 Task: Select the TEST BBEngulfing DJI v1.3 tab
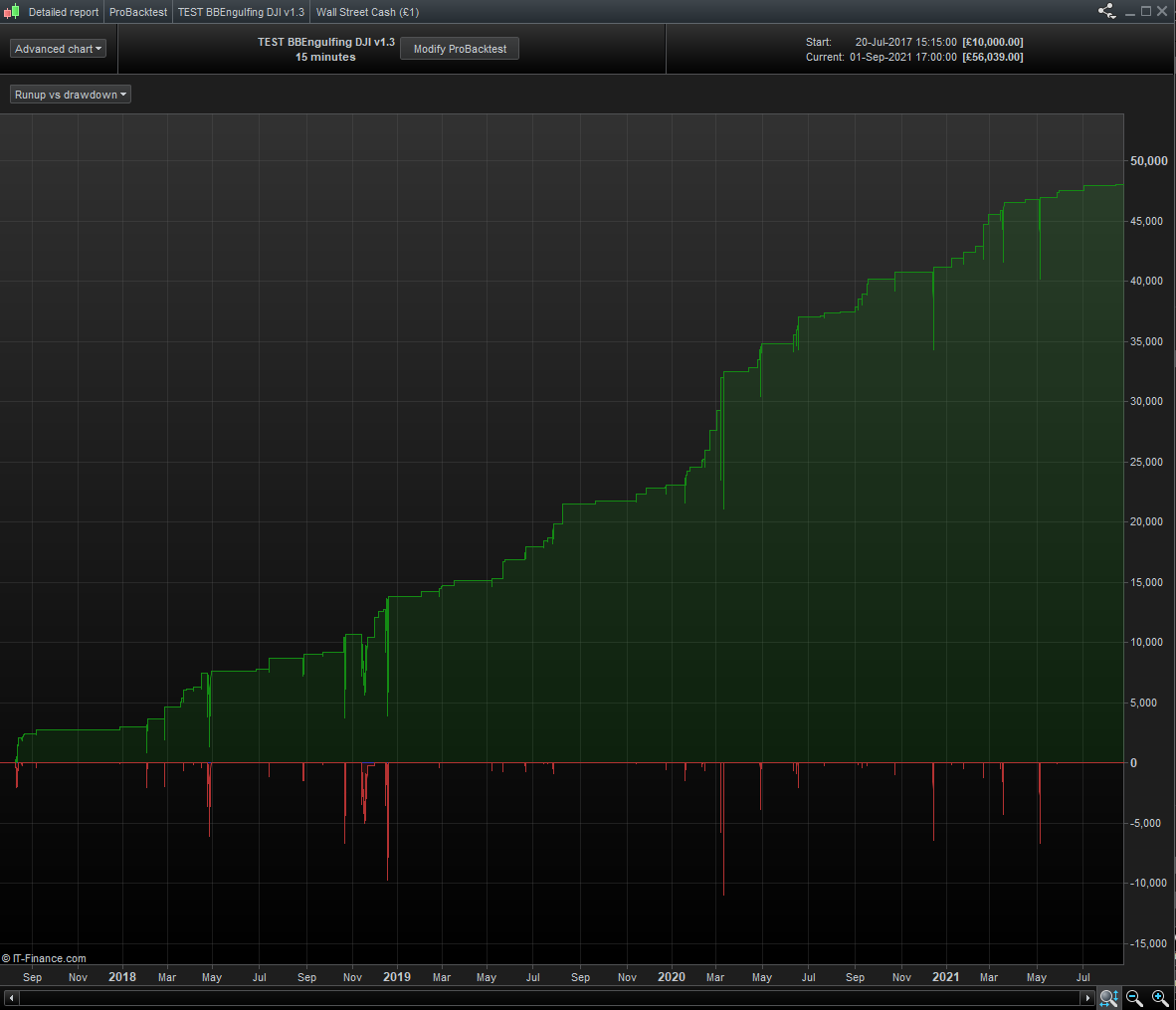tap(241, 12)
